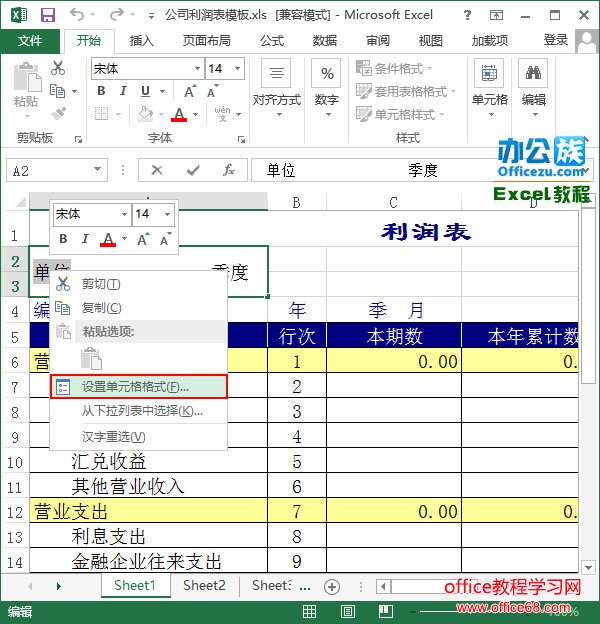Open the mini toolbar font name dropdown

pos(124,214)
